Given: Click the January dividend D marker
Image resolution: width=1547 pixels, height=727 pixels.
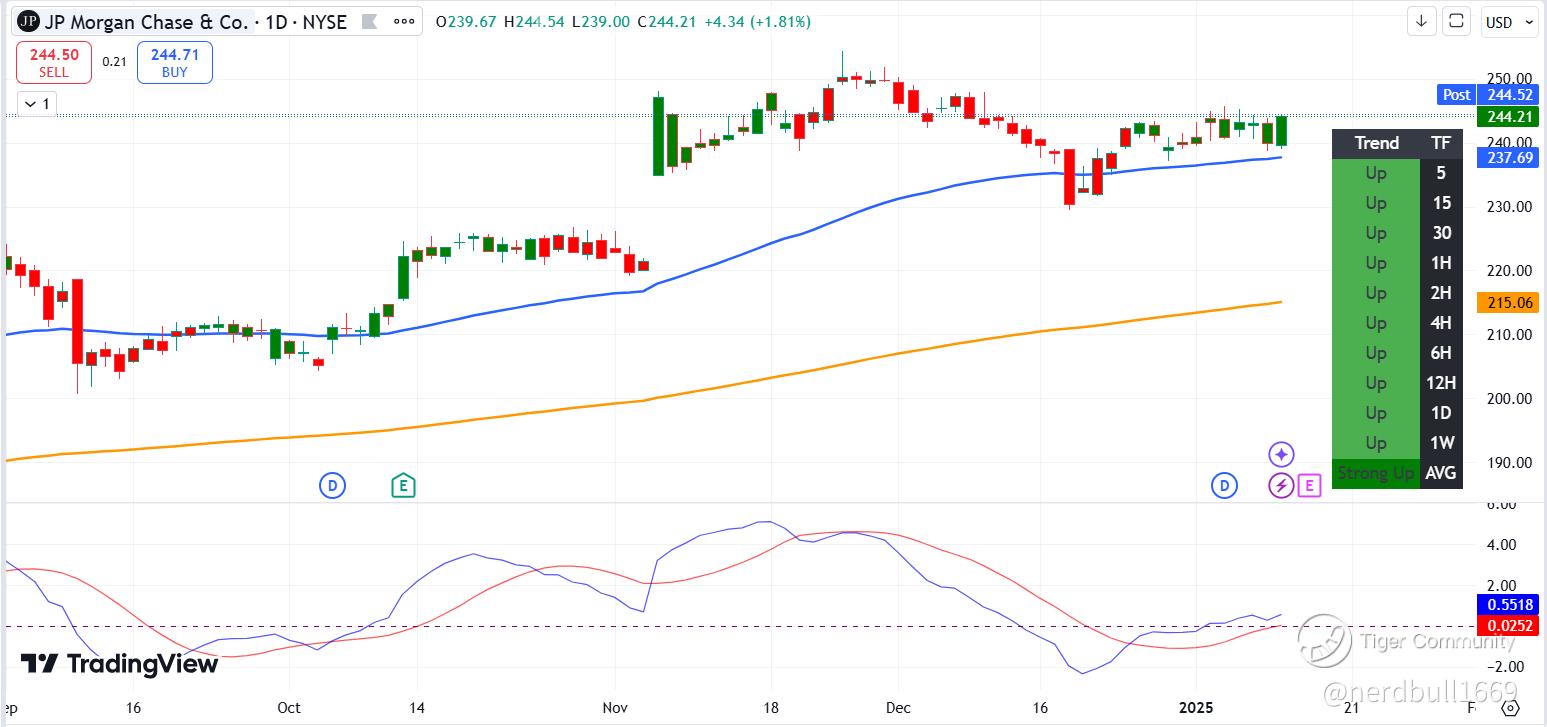Looking at the screenshot, I should 1224,486.
